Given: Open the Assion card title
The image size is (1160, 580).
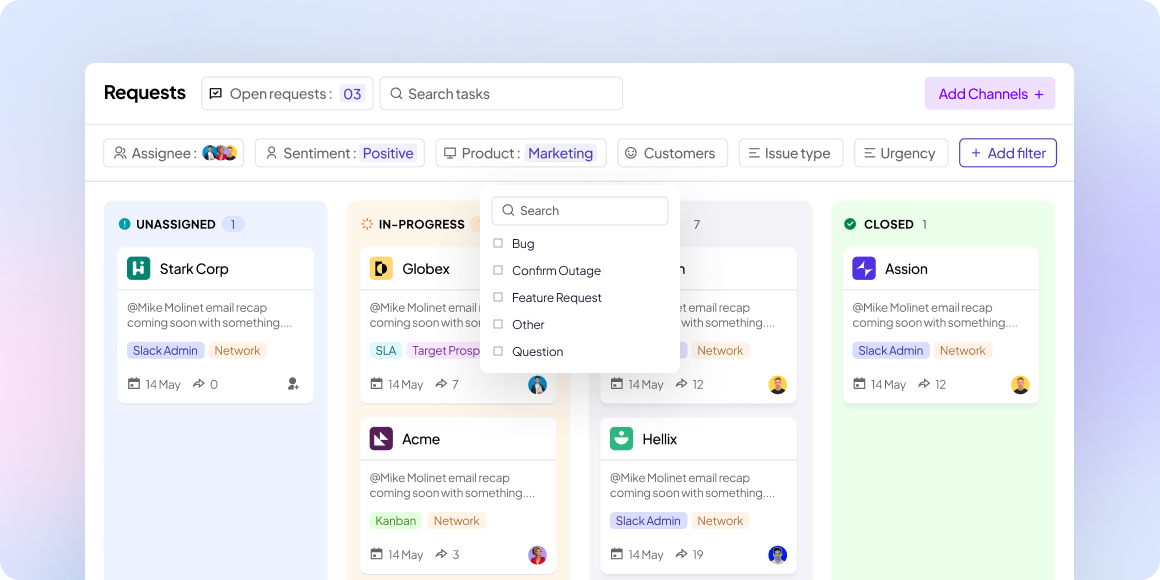Looking at the screenshot, I should tap(906, 269).
